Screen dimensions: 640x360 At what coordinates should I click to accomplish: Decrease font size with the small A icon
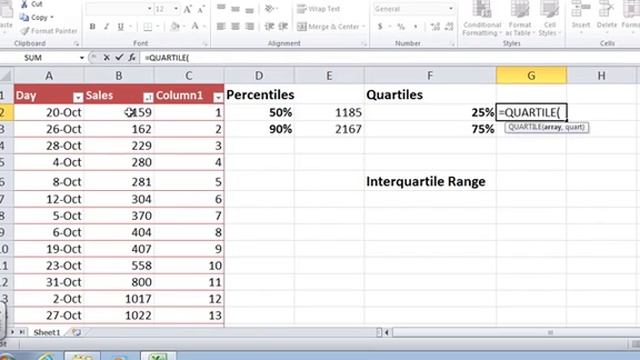tap(201, 9)
